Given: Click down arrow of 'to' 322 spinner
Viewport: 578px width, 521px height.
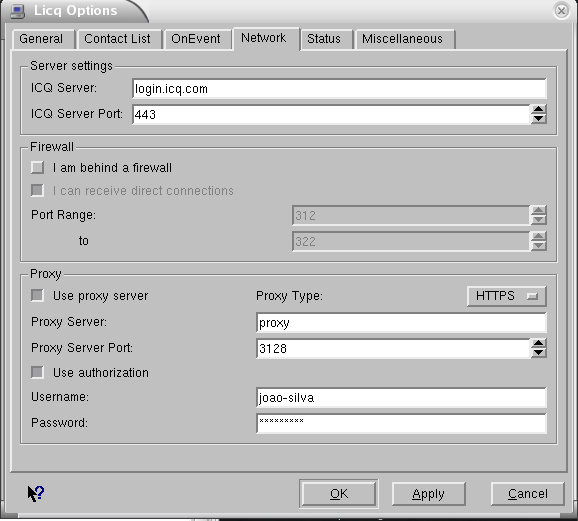Looking at the screenshot, I should point(539,246).
